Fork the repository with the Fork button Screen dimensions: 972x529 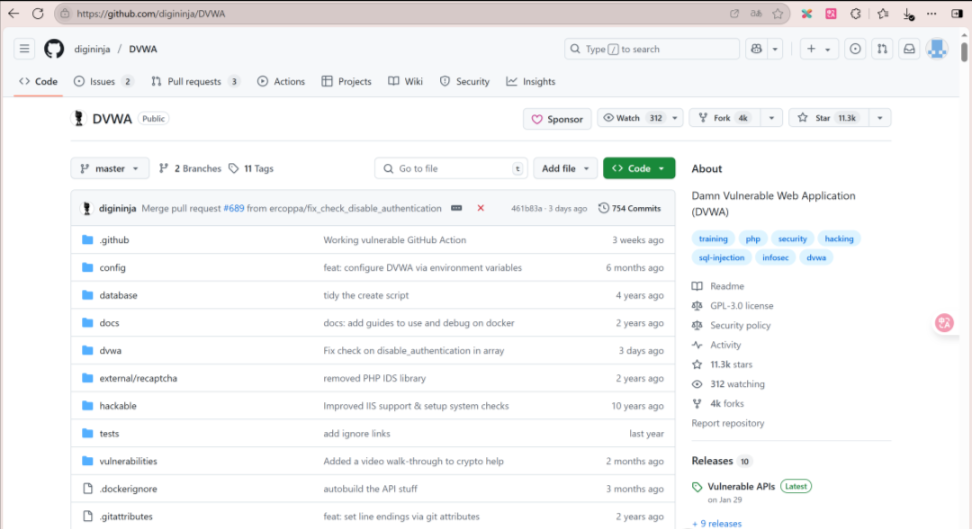(725, 118)
